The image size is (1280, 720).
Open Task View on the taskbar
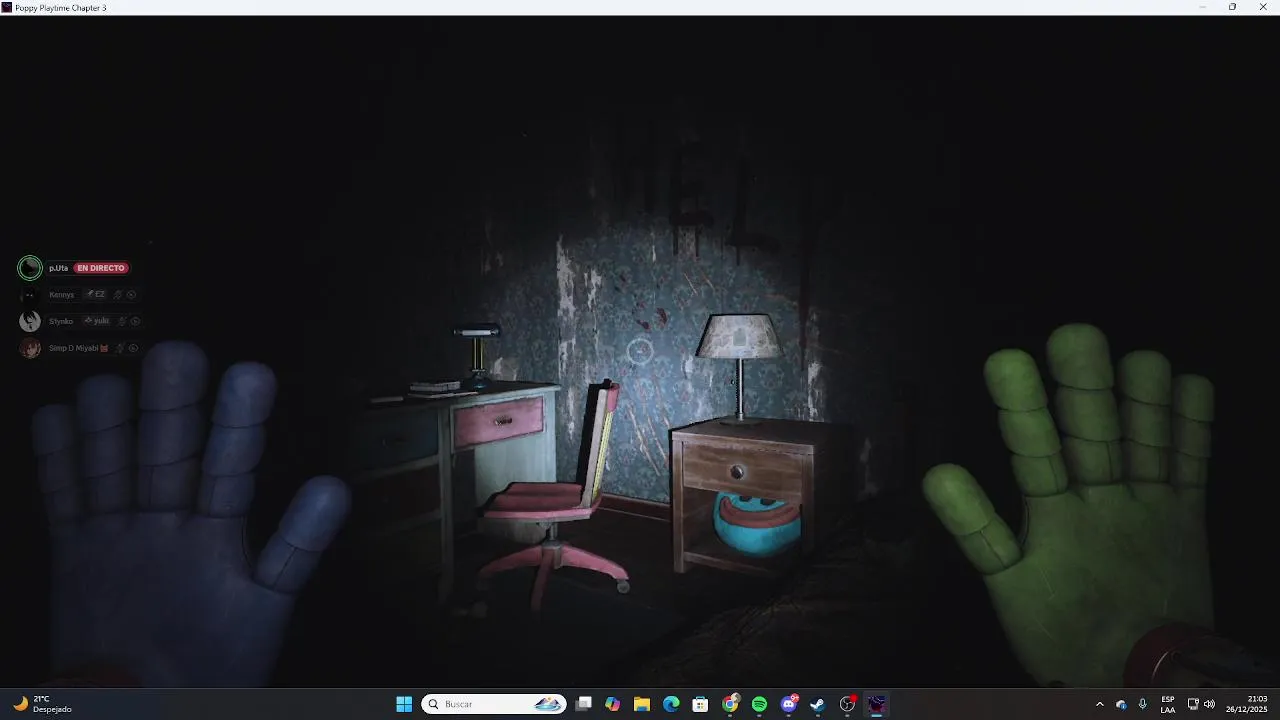coord(584,704)
